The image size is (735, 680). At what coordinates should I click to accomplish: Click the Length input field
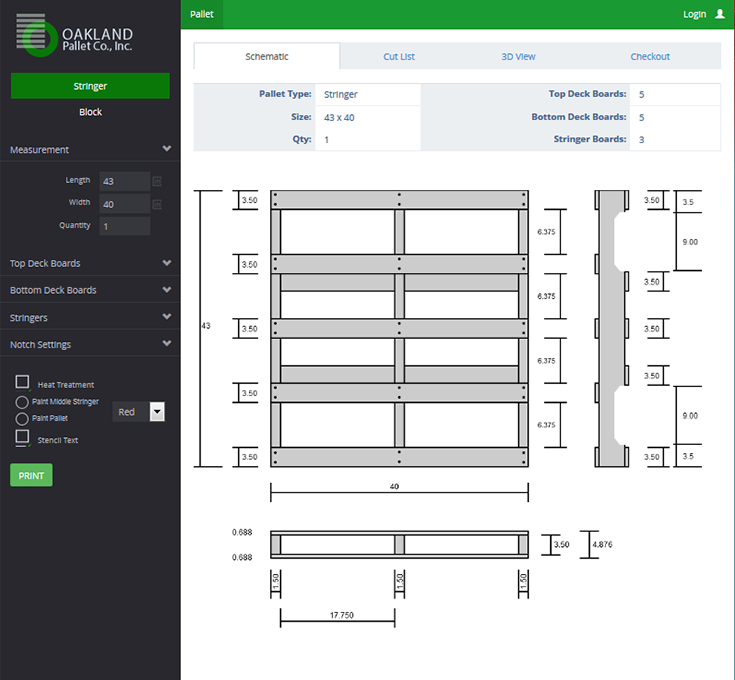pos(125,181)
